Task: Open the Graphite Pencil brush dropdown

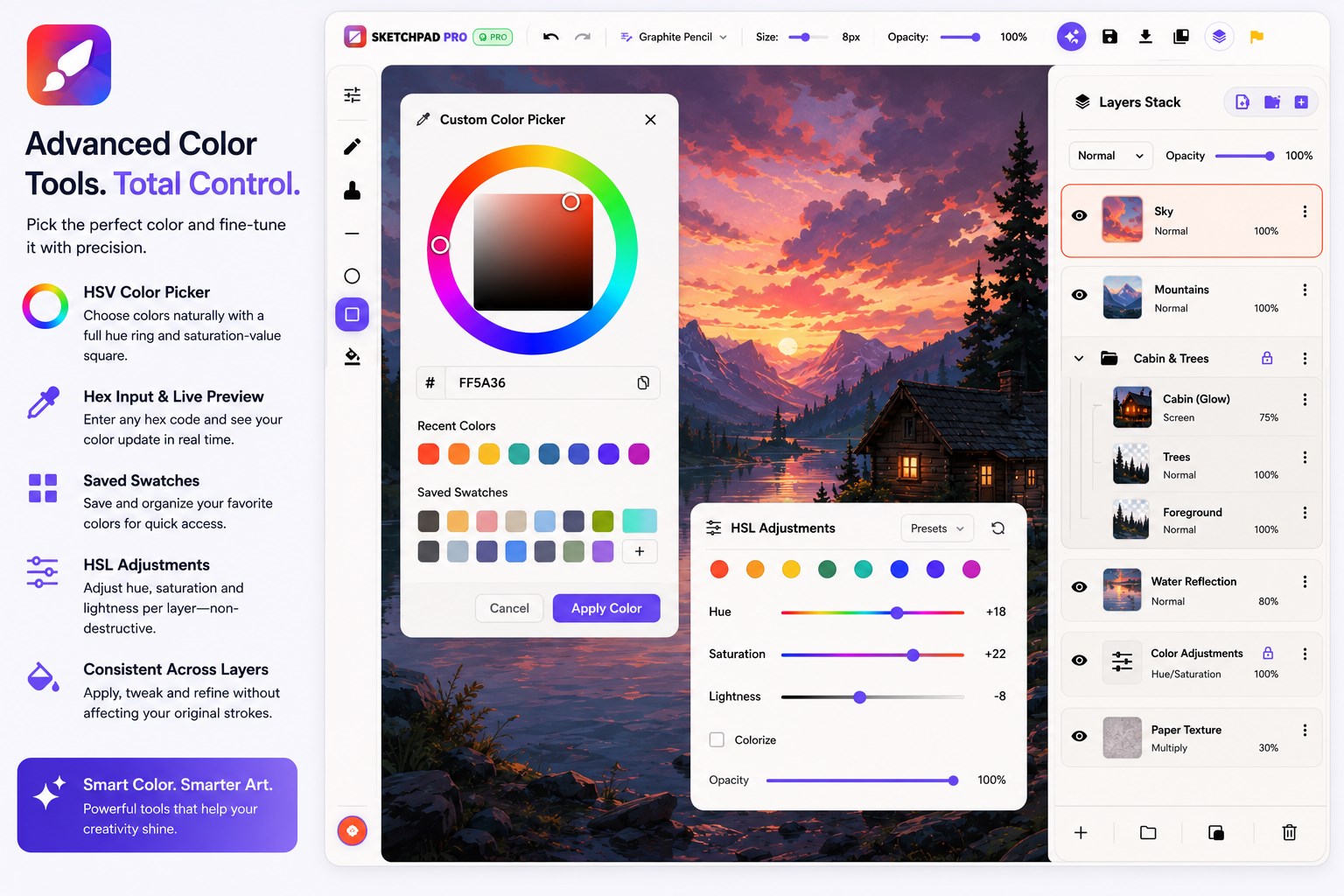Action: [x=674, y=37]
